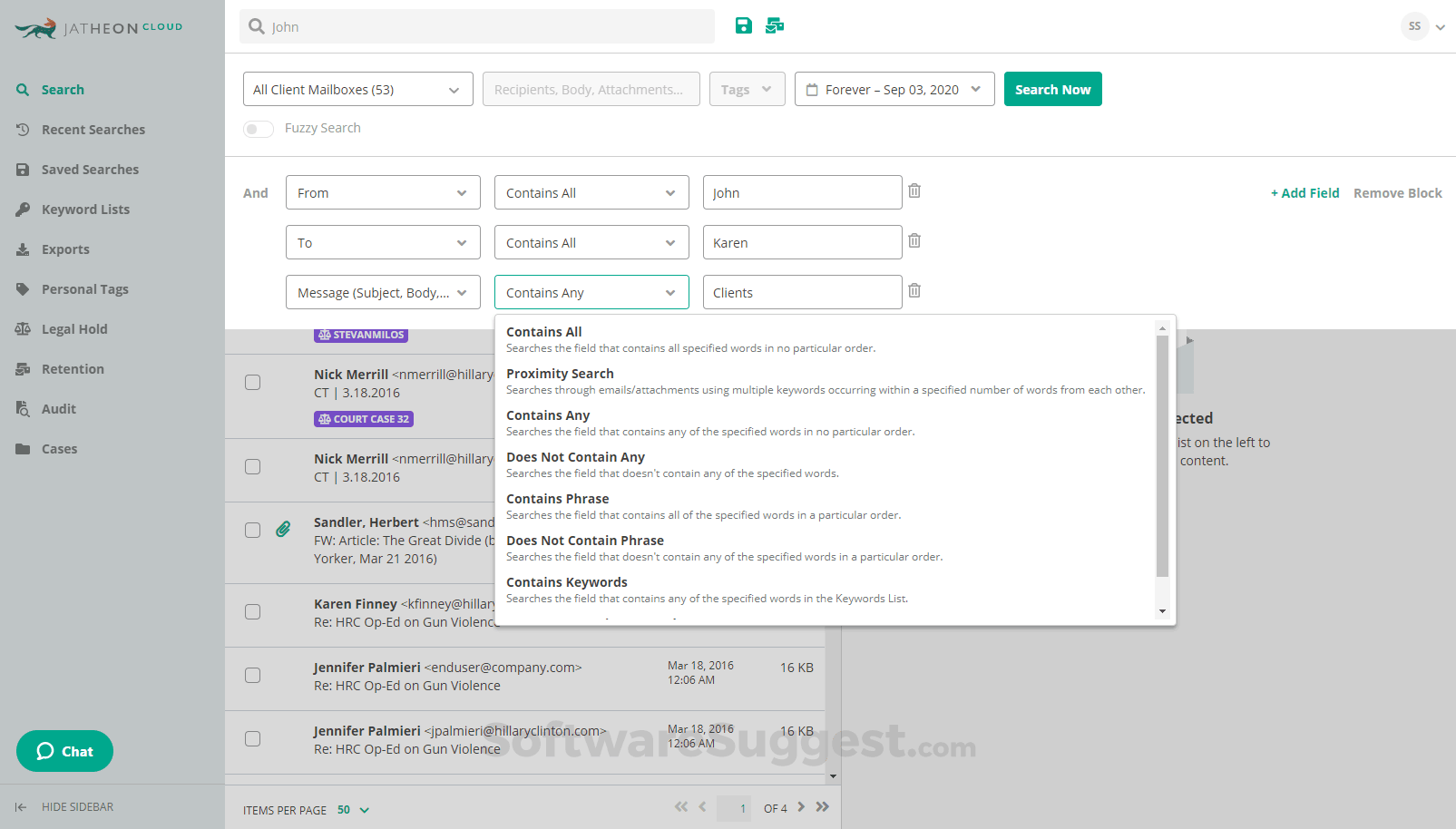Enable the Fuzzy Search toggle
The image size is (1456, 829).
(258, 129)
